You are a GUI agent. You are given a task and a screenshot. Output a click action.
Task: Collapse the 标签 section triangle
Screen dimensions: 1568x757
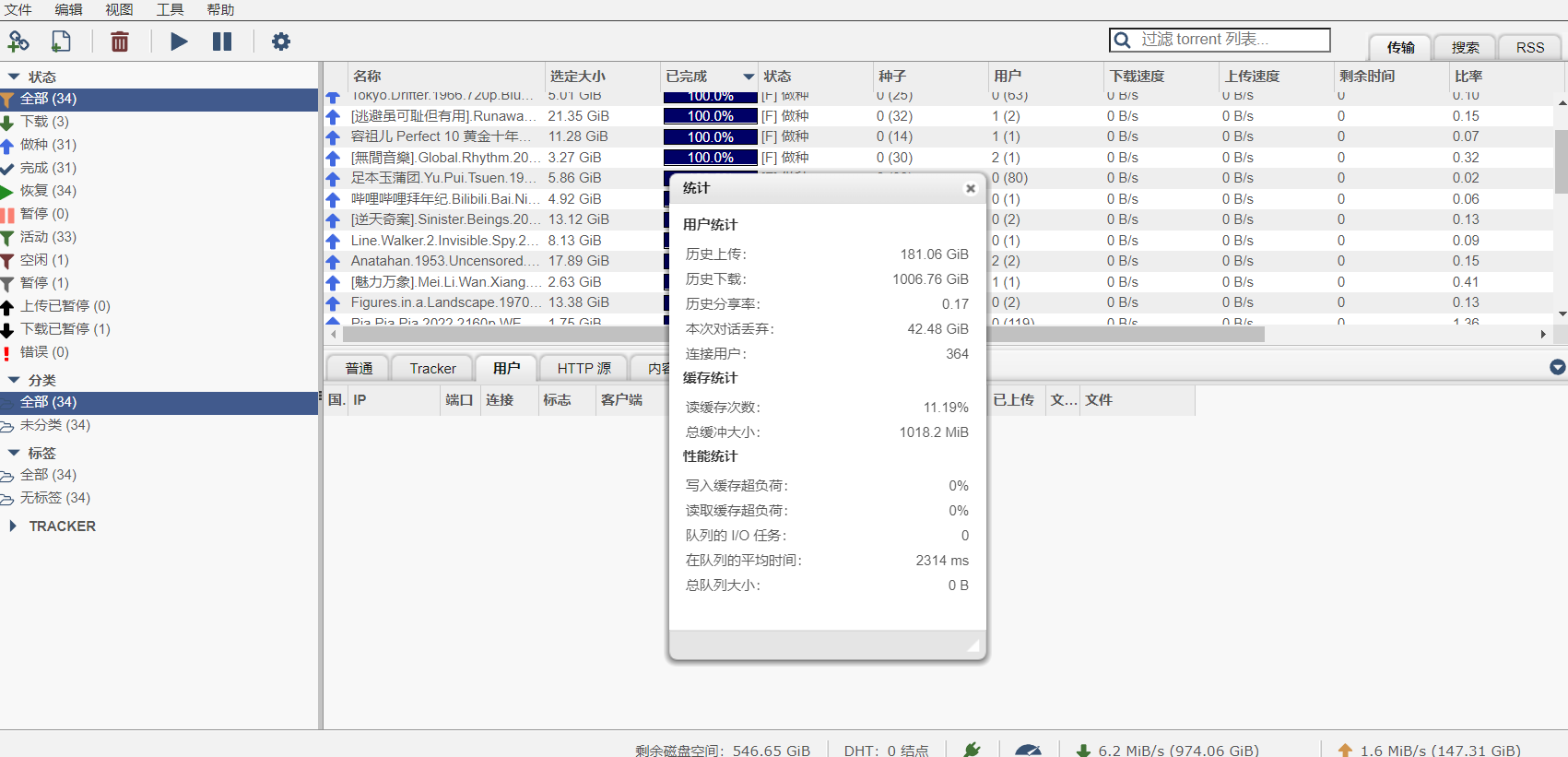click(14, 453)
